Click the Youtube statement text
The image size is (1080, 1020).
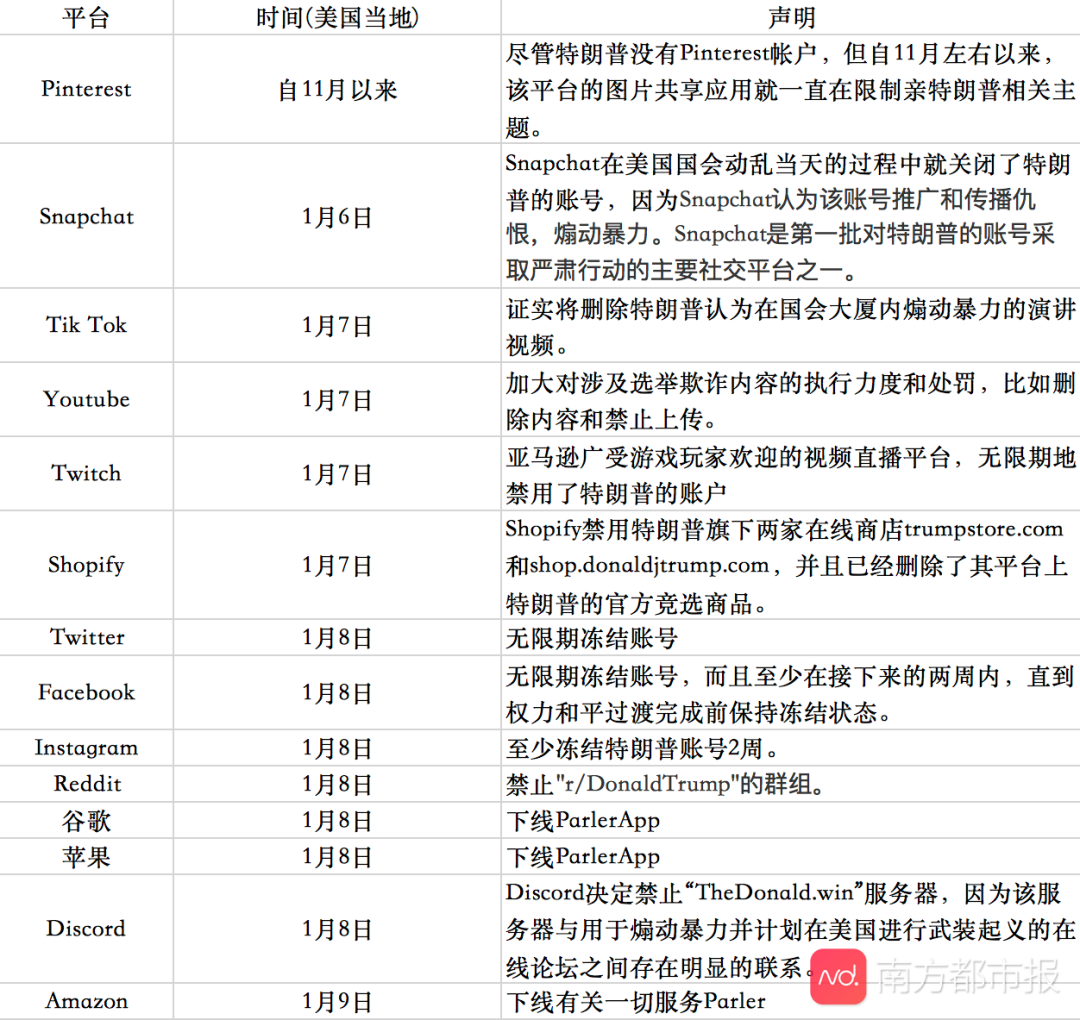click(x=791, y=400)
